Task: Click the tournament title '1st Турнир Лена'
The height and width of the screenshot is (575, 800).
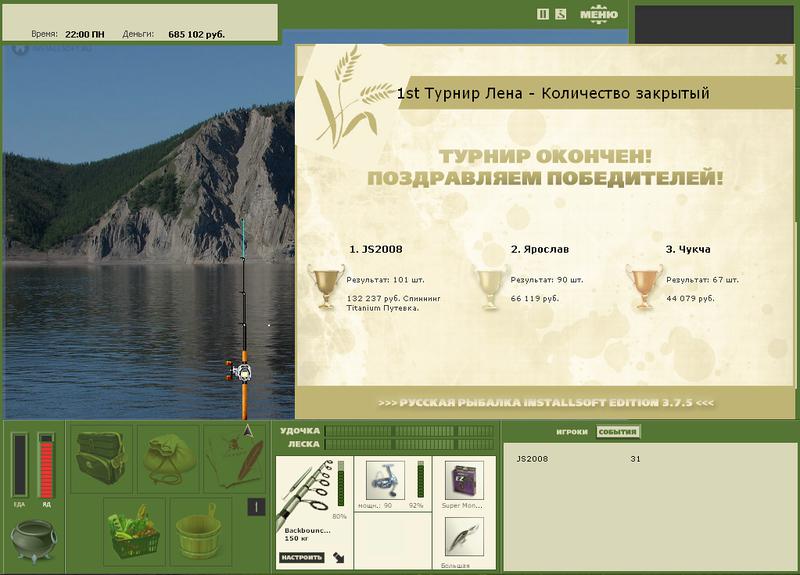Action: [x=459, y=93]
